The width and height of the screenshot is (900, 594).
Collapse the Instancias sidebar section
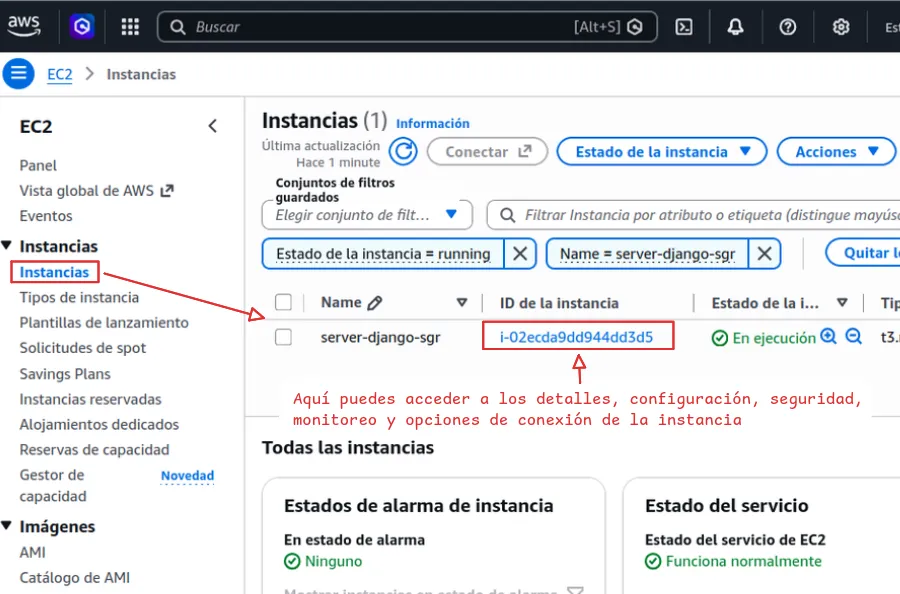7,246
